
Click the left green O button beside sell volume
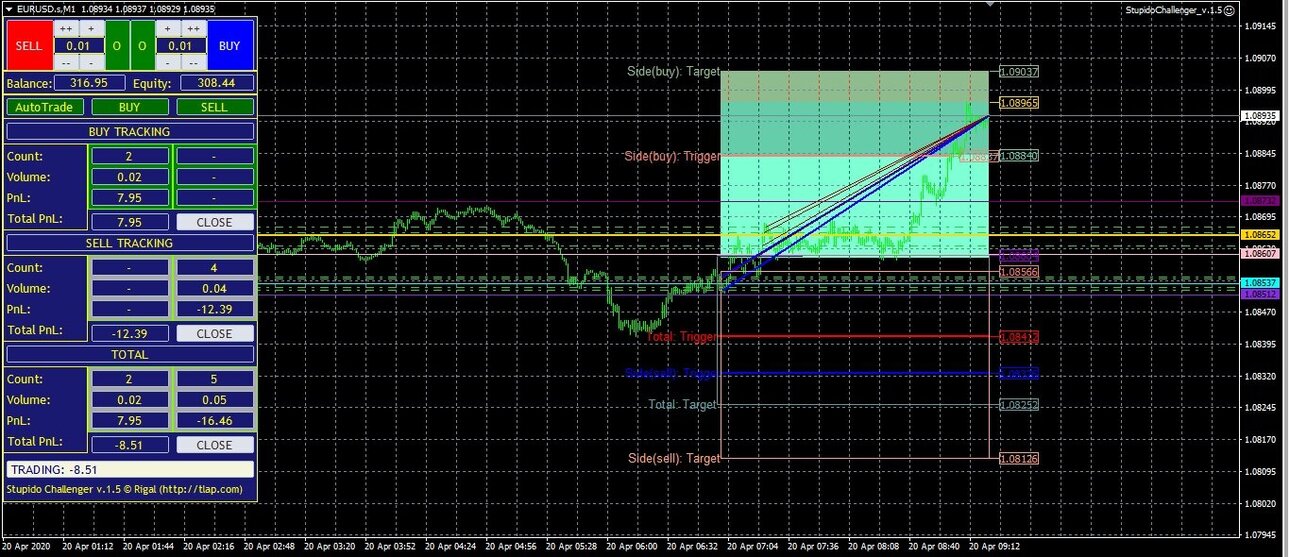click(x=117, y=45)
